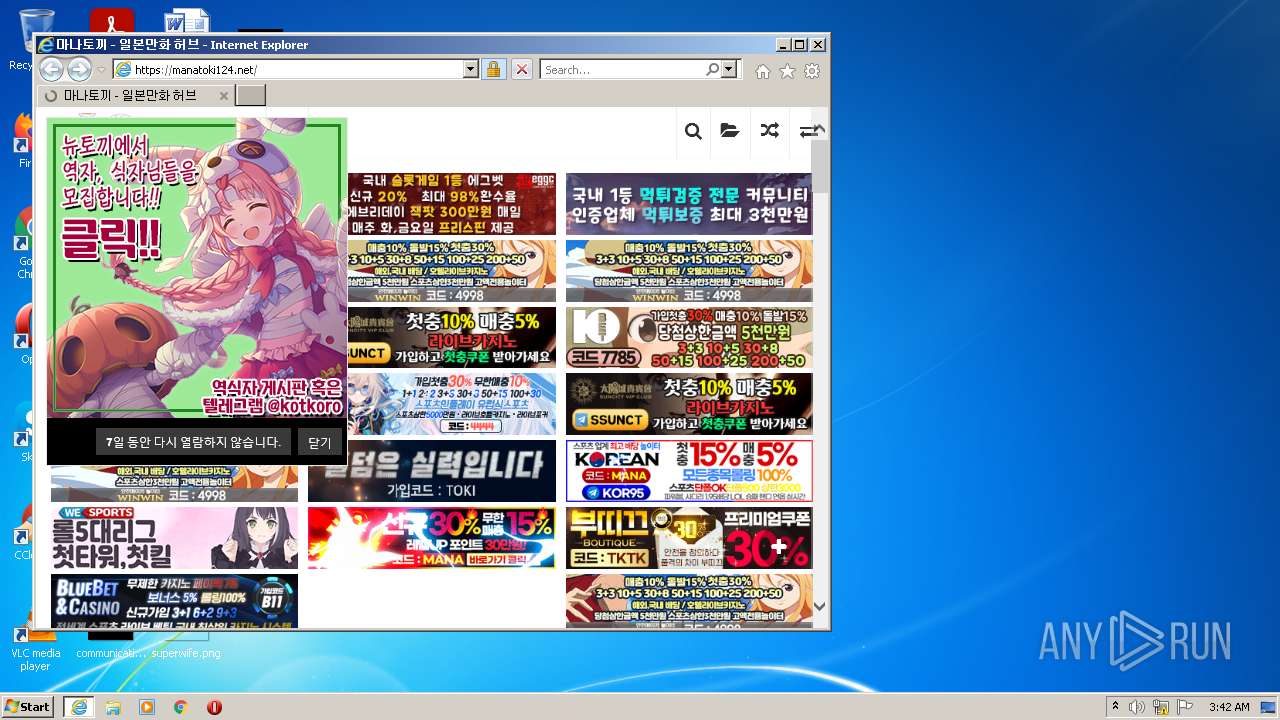Click the network tray icon
The height and width of the screenshot is (720, 1280).
[x=1161, y=707]
